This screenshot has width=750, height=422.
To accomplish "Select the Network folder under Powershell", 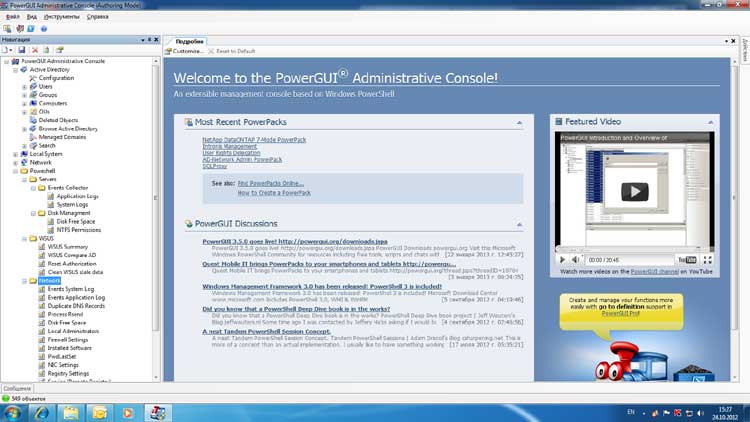I will click(50, 281).
